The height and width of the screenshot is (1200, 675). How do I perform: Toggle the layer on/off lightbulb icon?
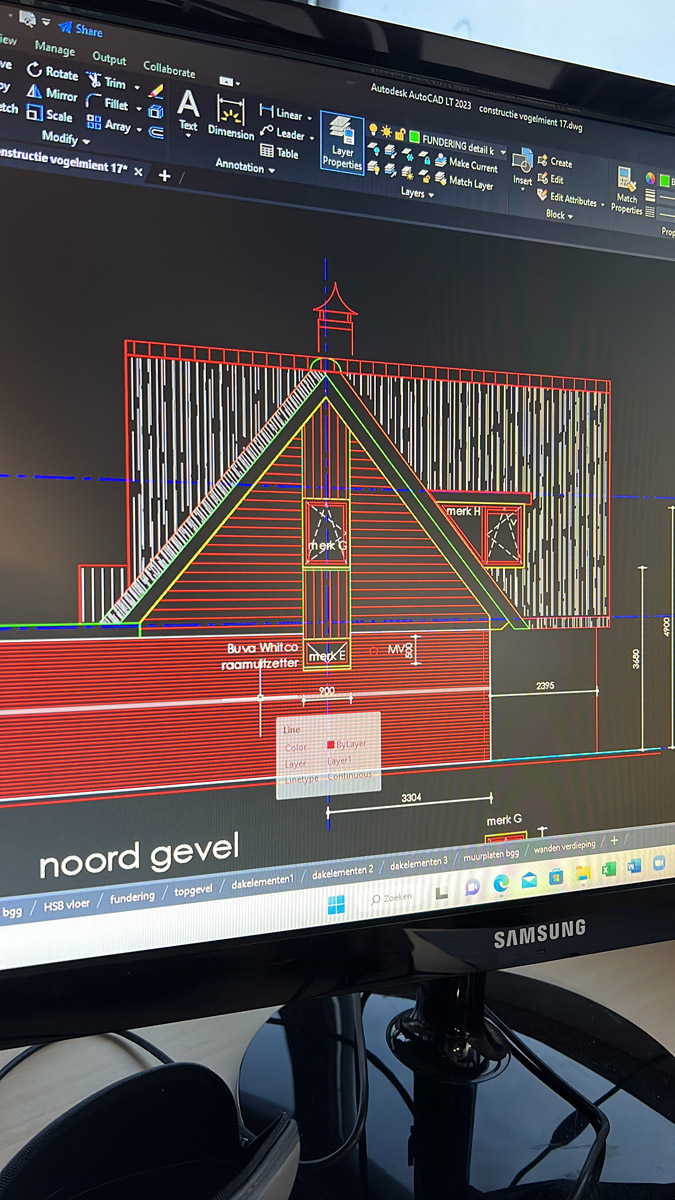[x=373, y=129]
